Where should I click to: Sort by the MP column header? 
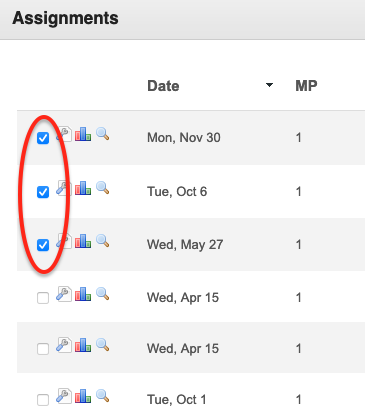tap(306, 86)
